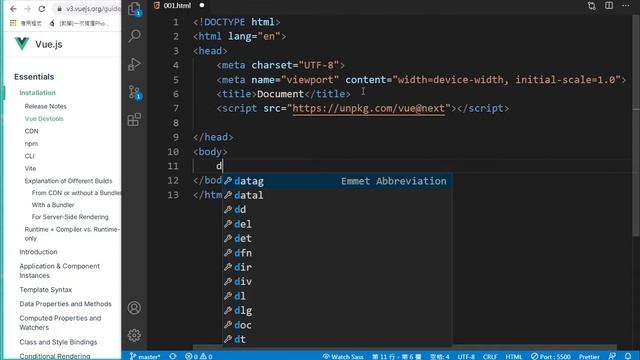Choose the dfn suggestion
Image resolution: width=640 pixels, height=360 pixels.
[x=337, y=253]
